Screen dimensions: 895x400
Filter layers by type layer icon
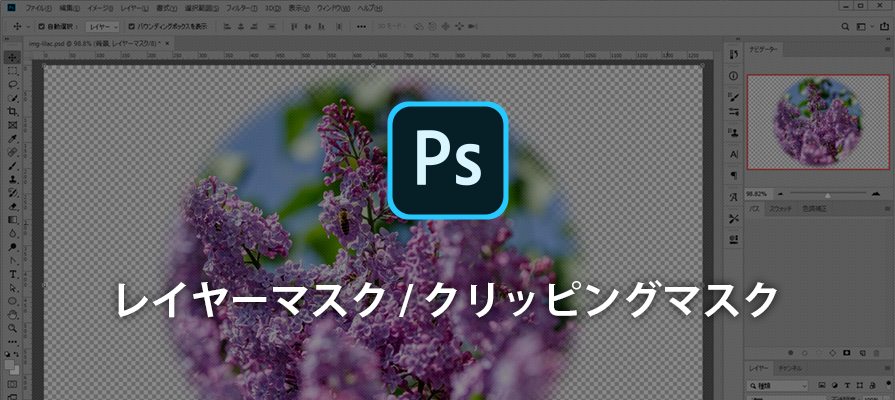848,385
